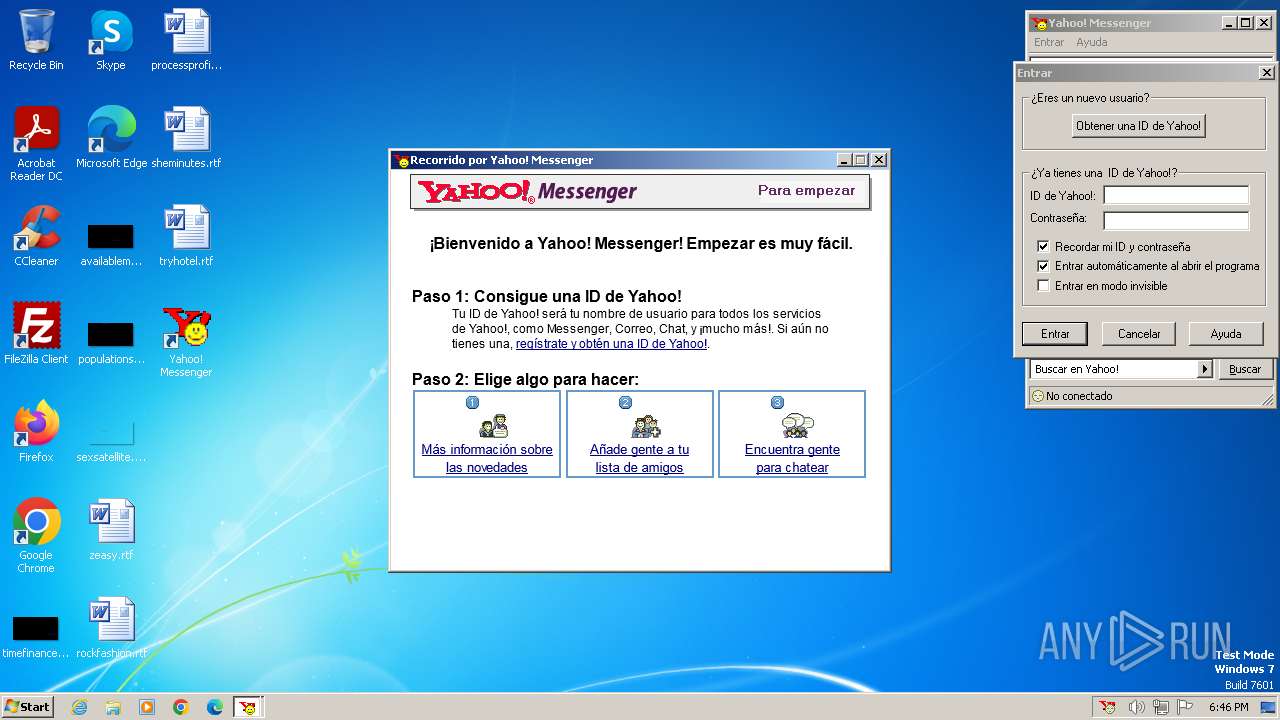
Task: Click the taskbar clock showing 6:46 PM
Action: (1228, 707)
